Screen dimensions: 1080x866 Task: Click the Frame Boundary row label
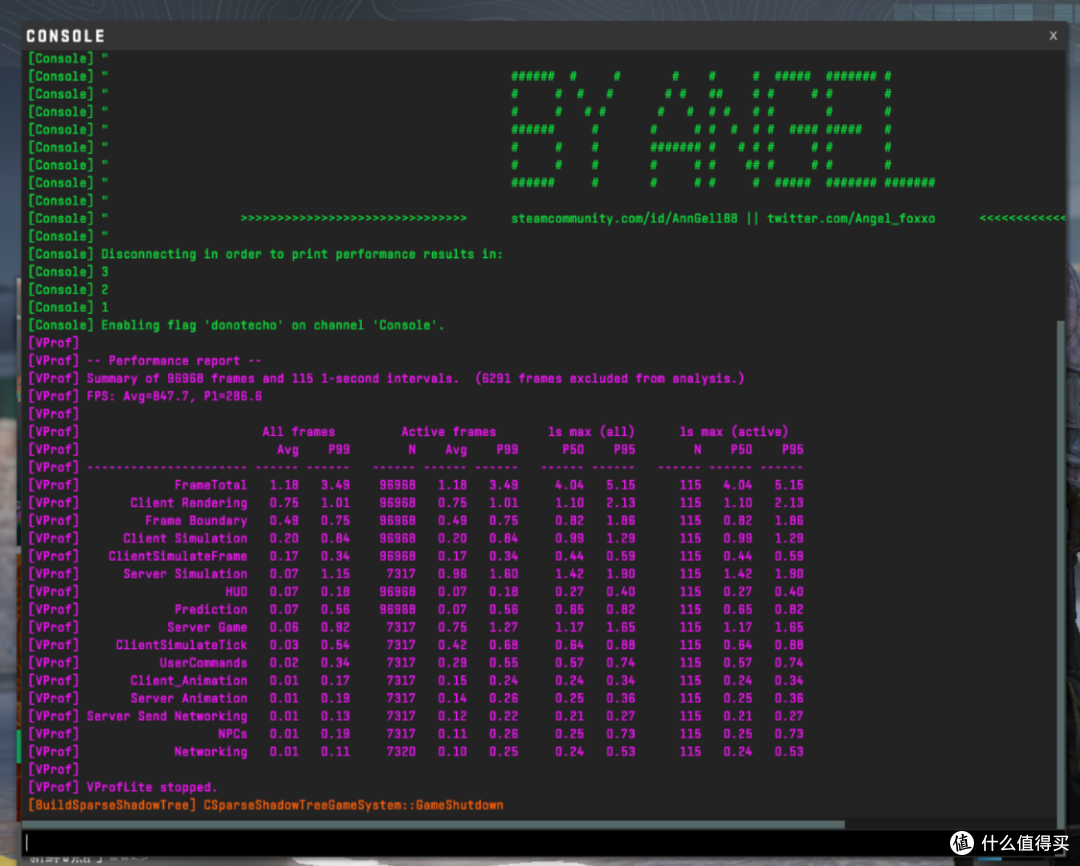[x=196, y=521]
